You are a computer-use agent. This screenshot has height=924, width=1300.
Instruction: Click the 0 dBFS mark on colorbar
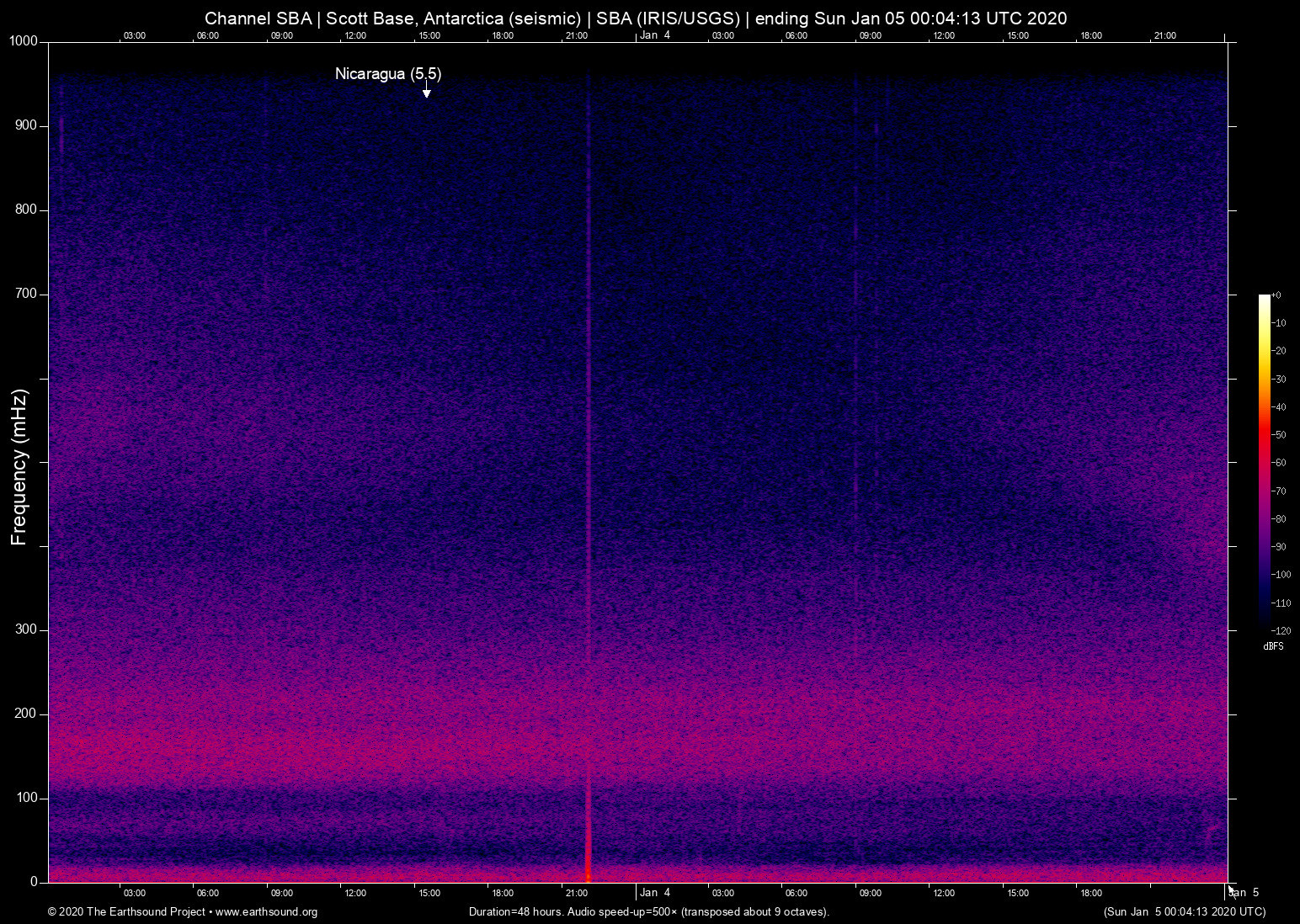tap(1277, 295)
